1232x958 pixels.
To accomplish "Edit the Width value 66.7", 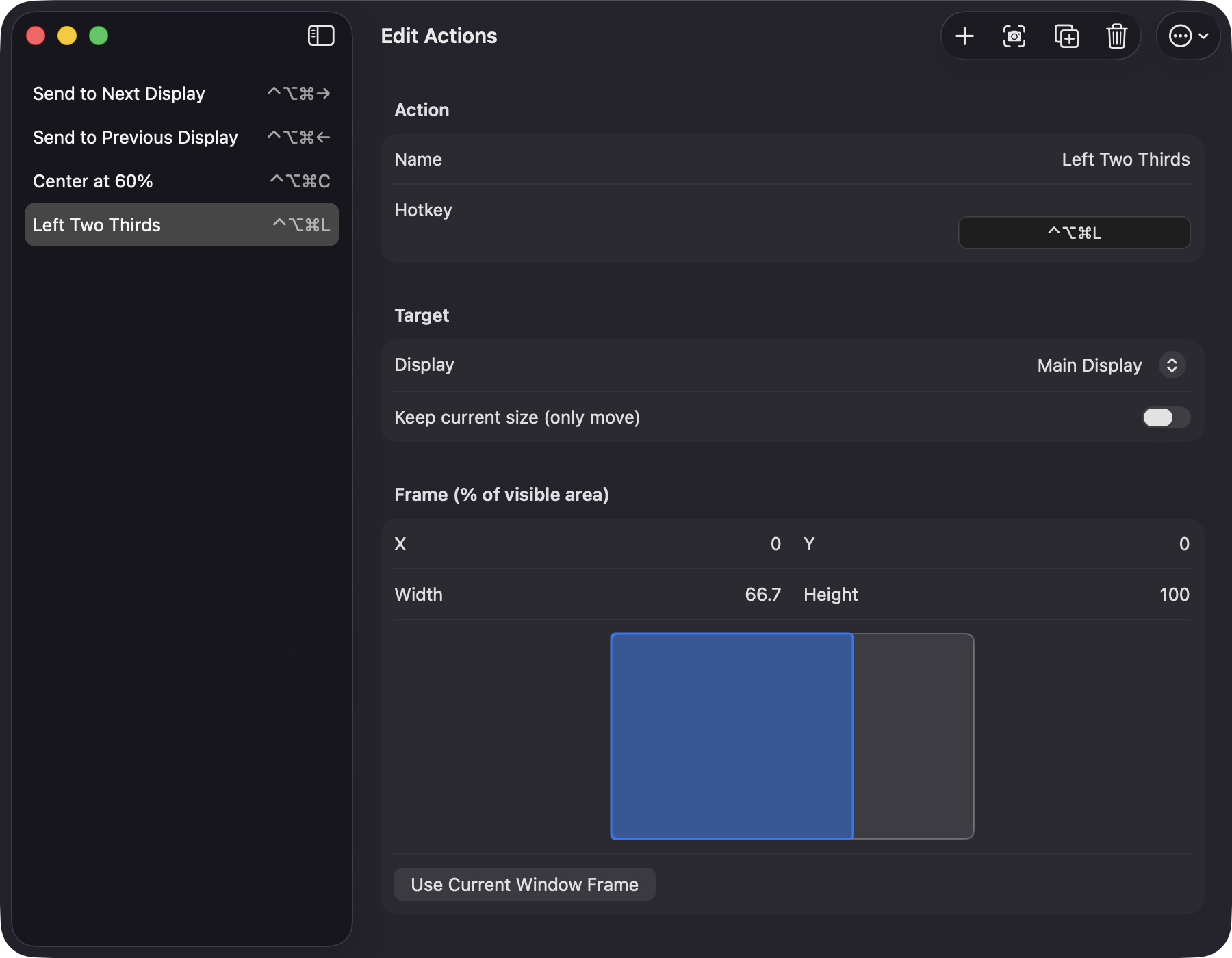I will pos(762,594).
